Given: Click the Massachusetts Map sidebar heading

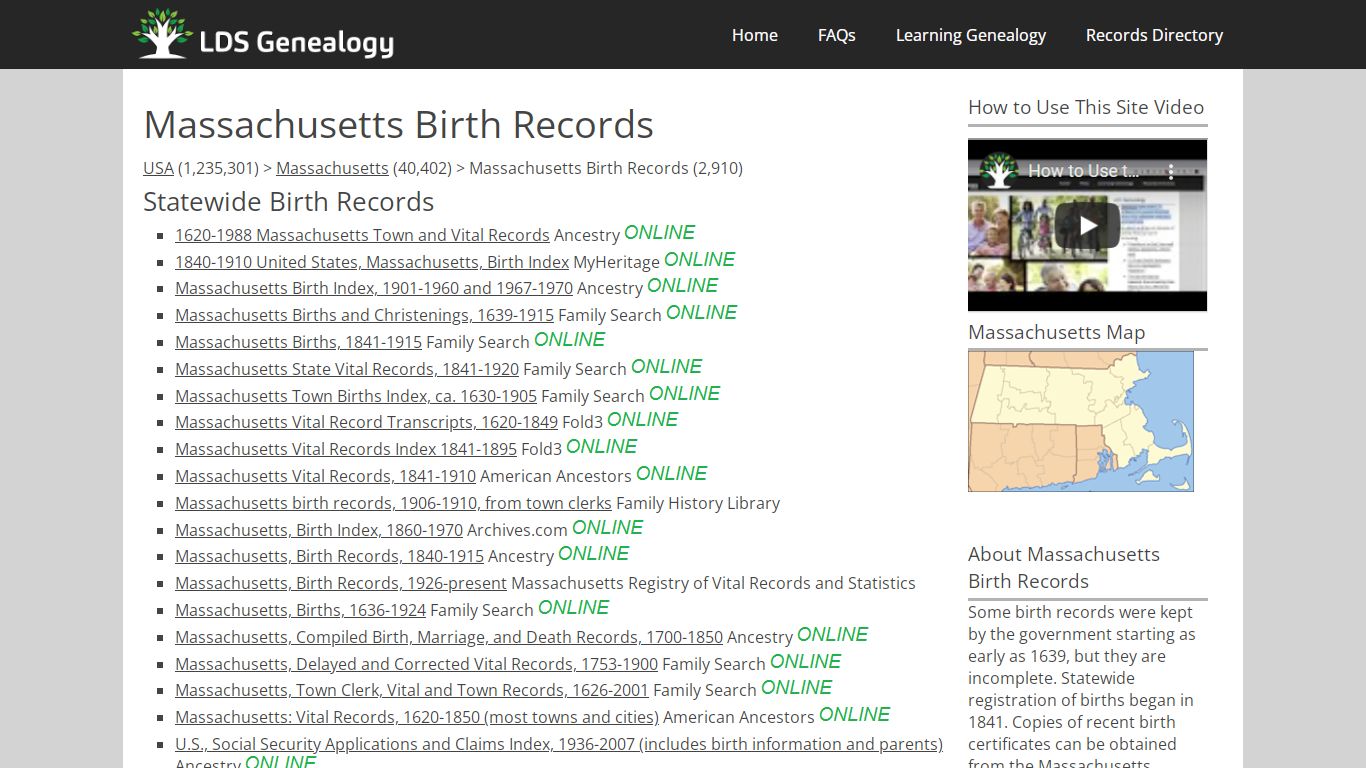Looking at the screenshot, I should pos(1056,332).
